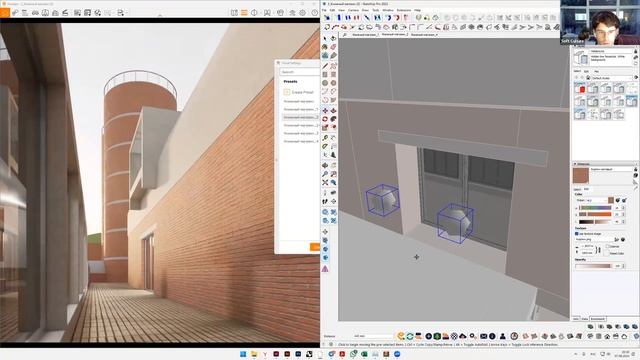Pick the Eraser tool in SketchUp toolset

tap(333, 47)
